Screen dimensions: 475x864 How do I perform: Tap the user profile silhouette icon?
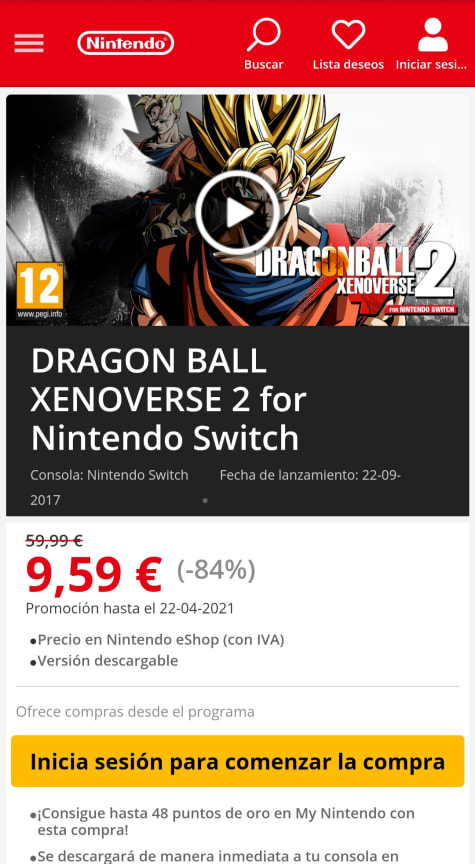433,35
